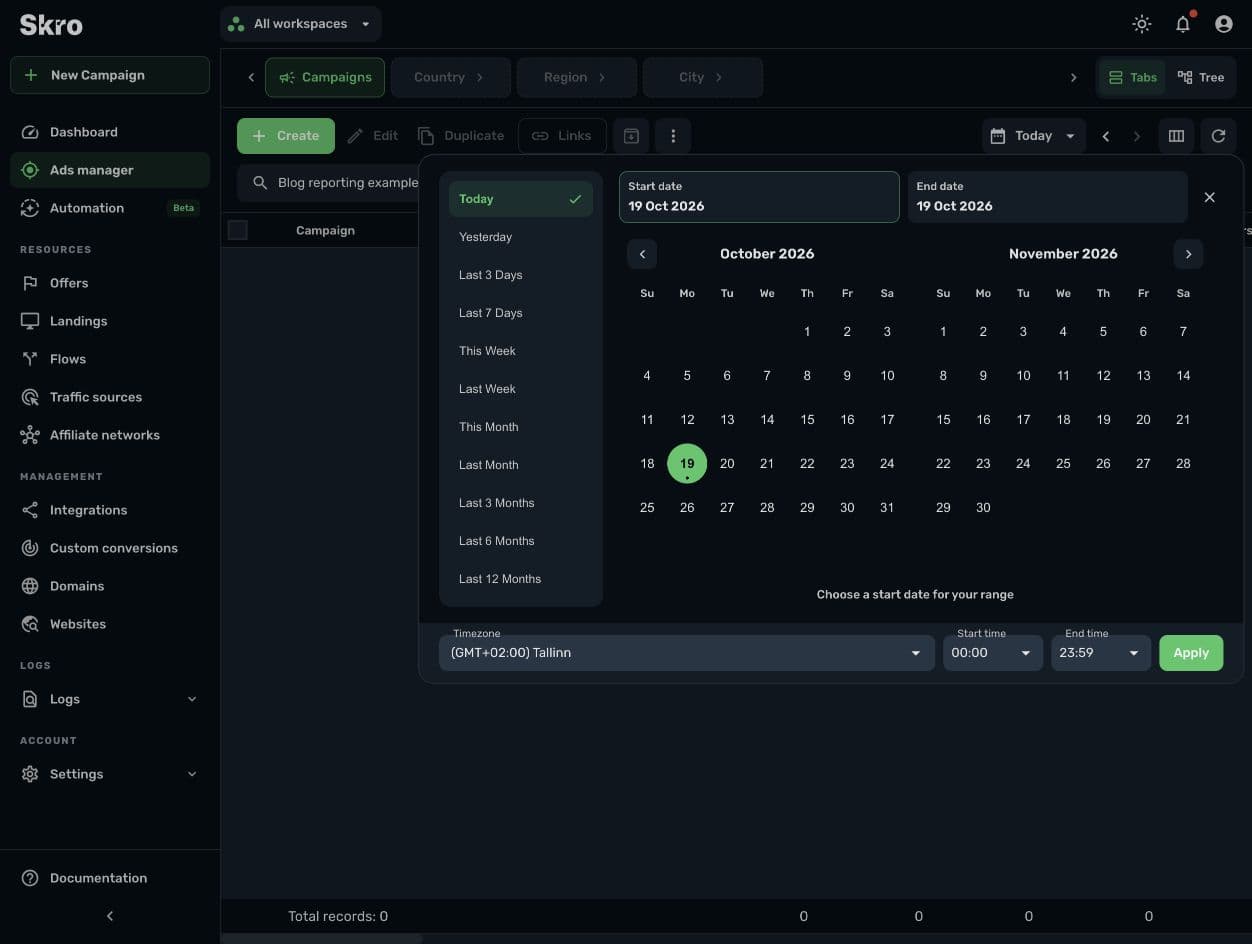Select October 19 in calendar
The height and width of the screenshot is (944, 1252).
pos(687,464)
